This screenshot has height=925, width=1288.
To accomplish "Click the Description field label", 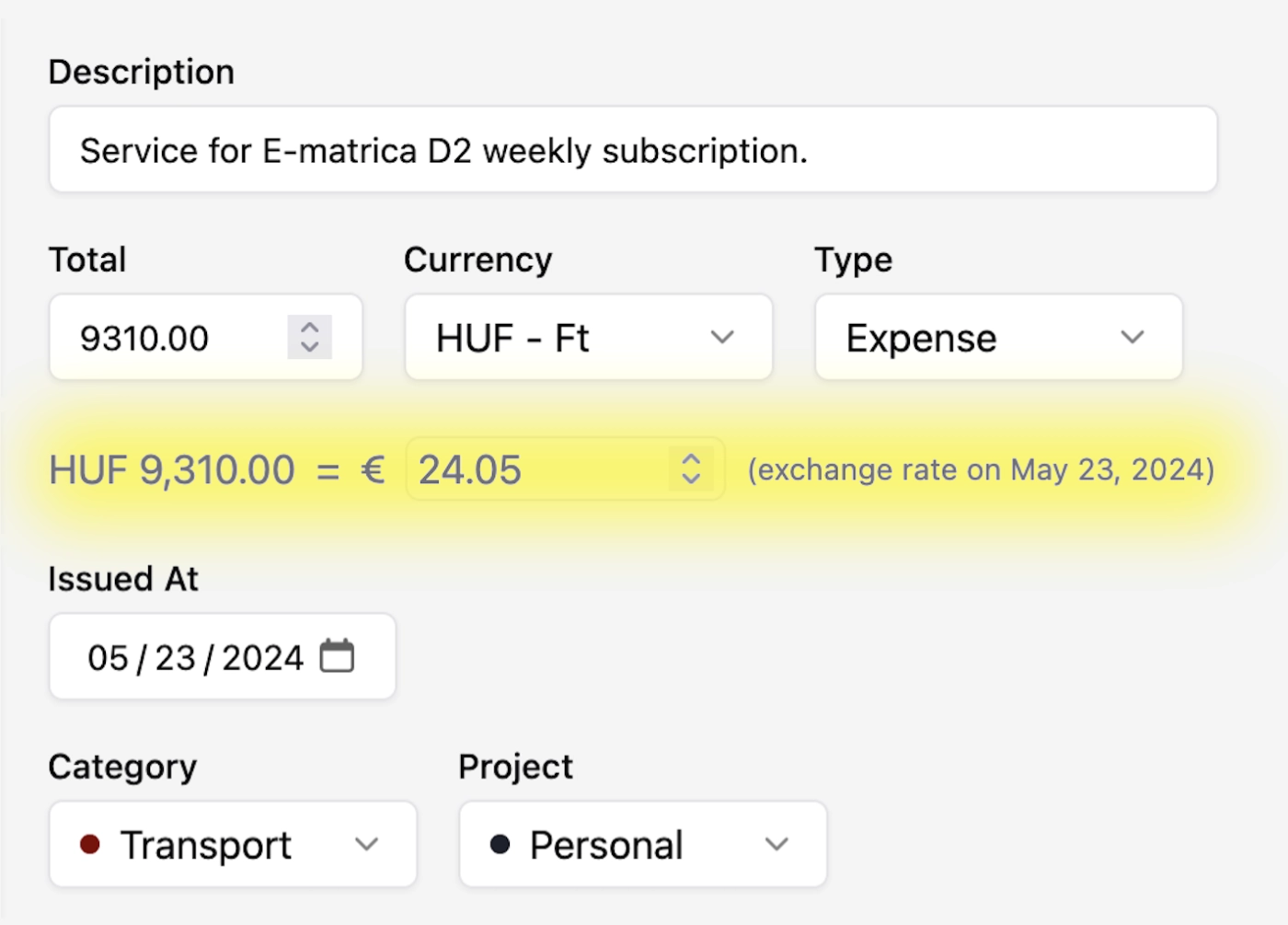I will pyautogui.click(x=142, y=72).
